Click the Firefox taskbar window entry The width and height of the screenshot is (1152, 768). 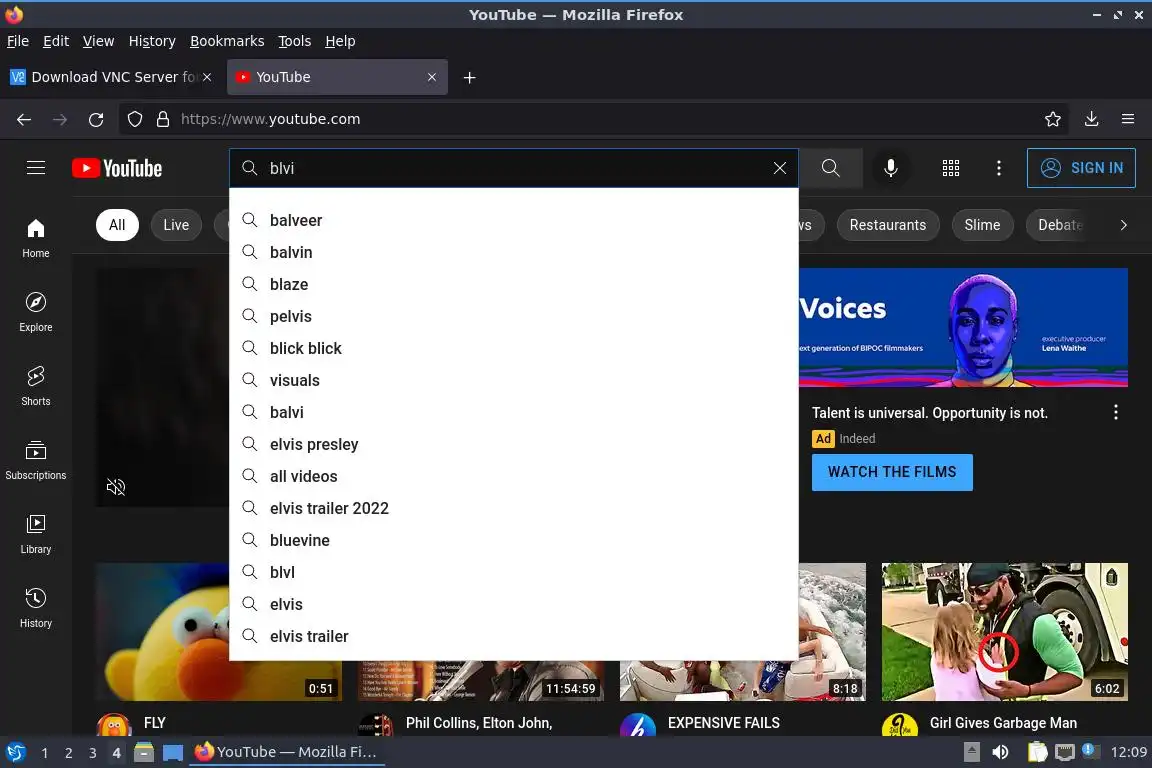point(287,752)
